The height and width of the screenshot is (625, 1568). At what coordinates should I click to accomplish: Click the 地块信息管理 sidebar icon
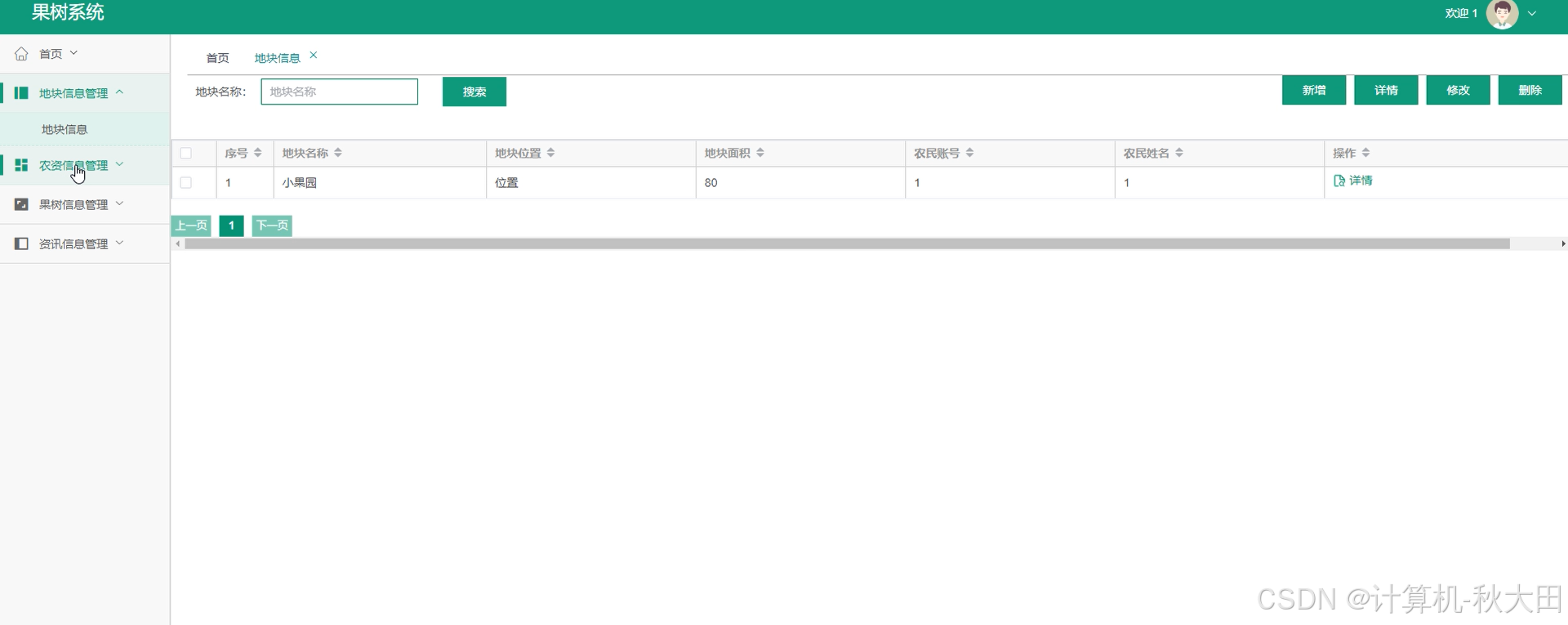(x=21, y=93)
